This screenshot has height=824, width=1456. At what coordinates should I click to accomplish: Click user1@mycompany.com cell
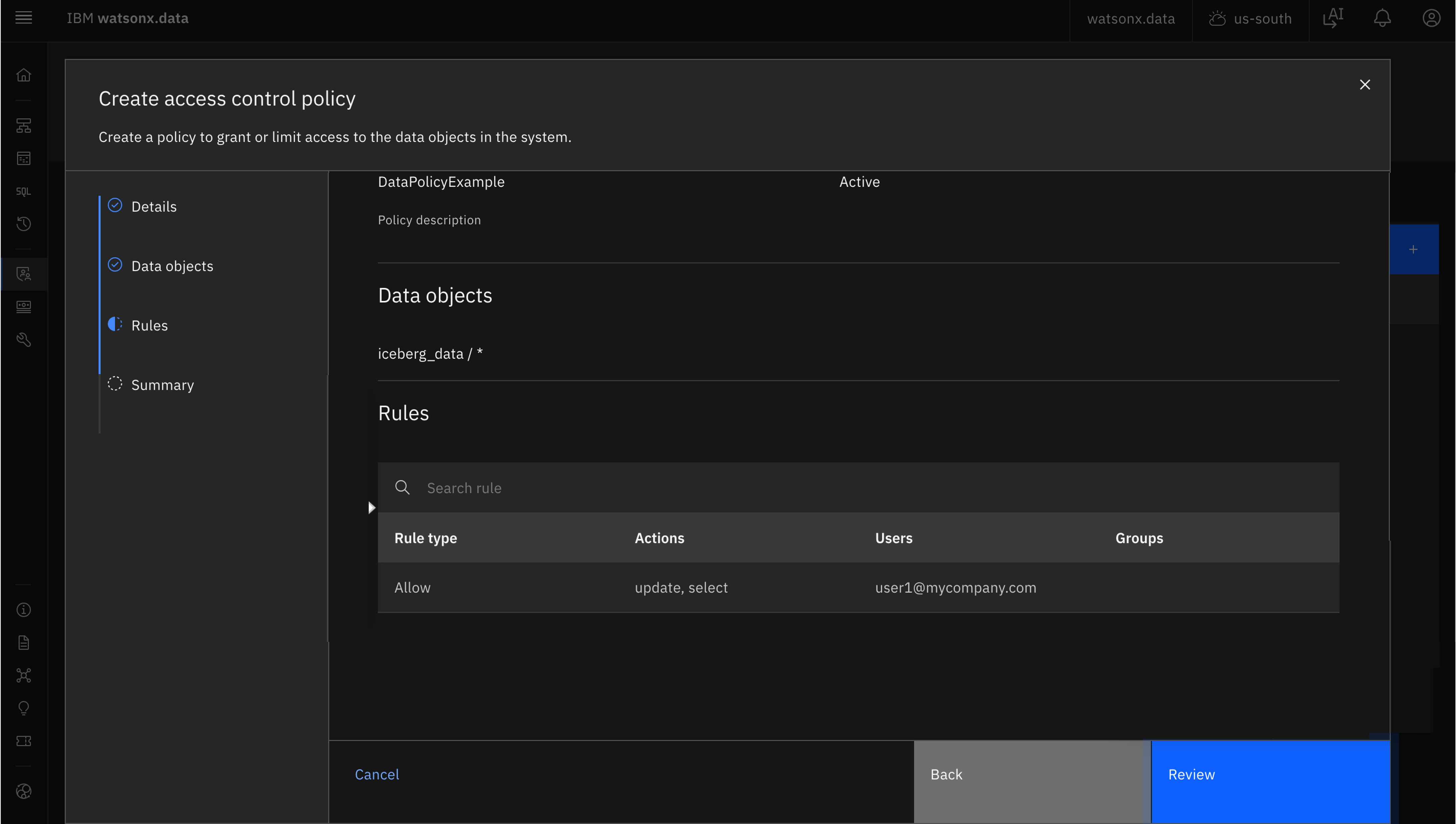tap(955, 587)
